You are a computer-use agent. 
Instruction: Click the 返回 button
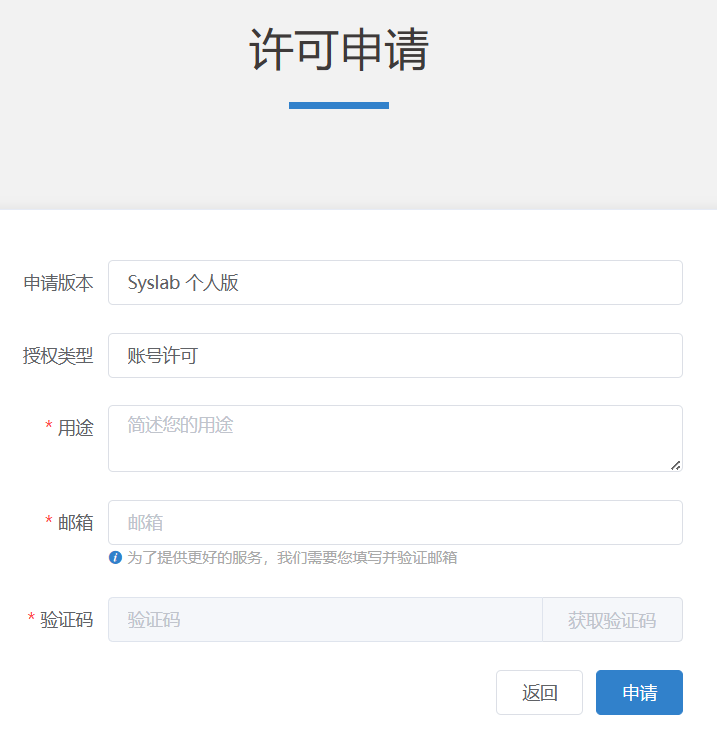click(539, 693)
